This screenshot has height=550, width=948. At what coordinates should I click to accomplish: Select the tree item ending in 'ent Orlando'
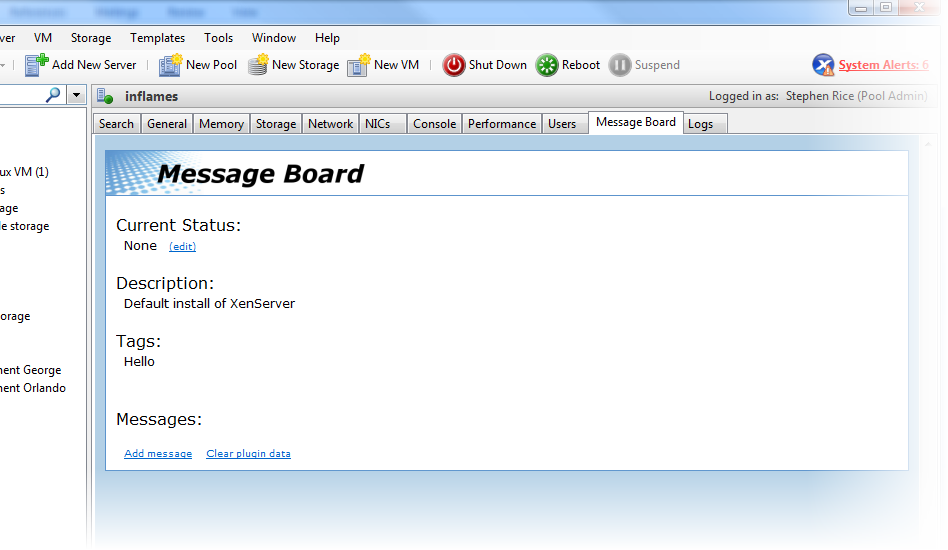tap(33, 388)
